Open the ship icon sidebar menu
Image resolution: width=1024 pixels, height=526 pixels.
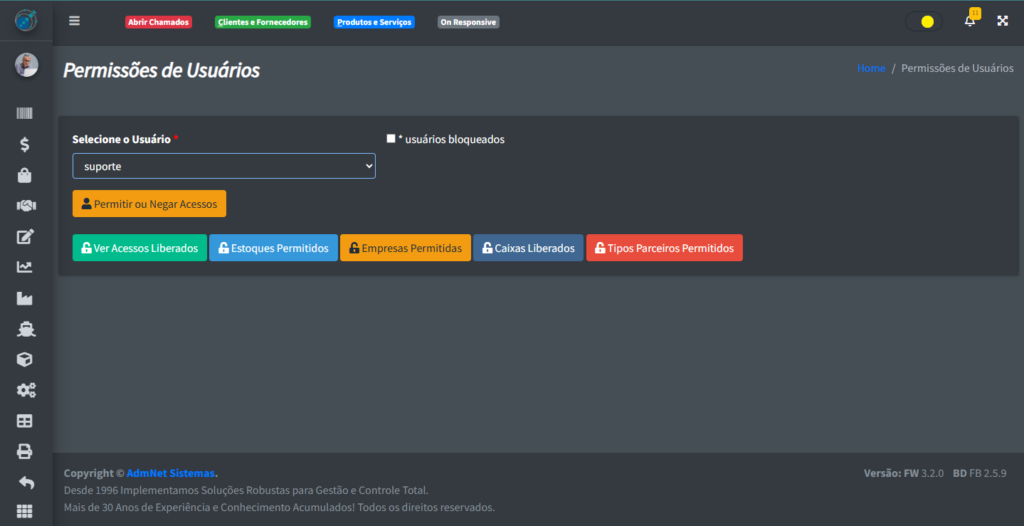(25, 329)
